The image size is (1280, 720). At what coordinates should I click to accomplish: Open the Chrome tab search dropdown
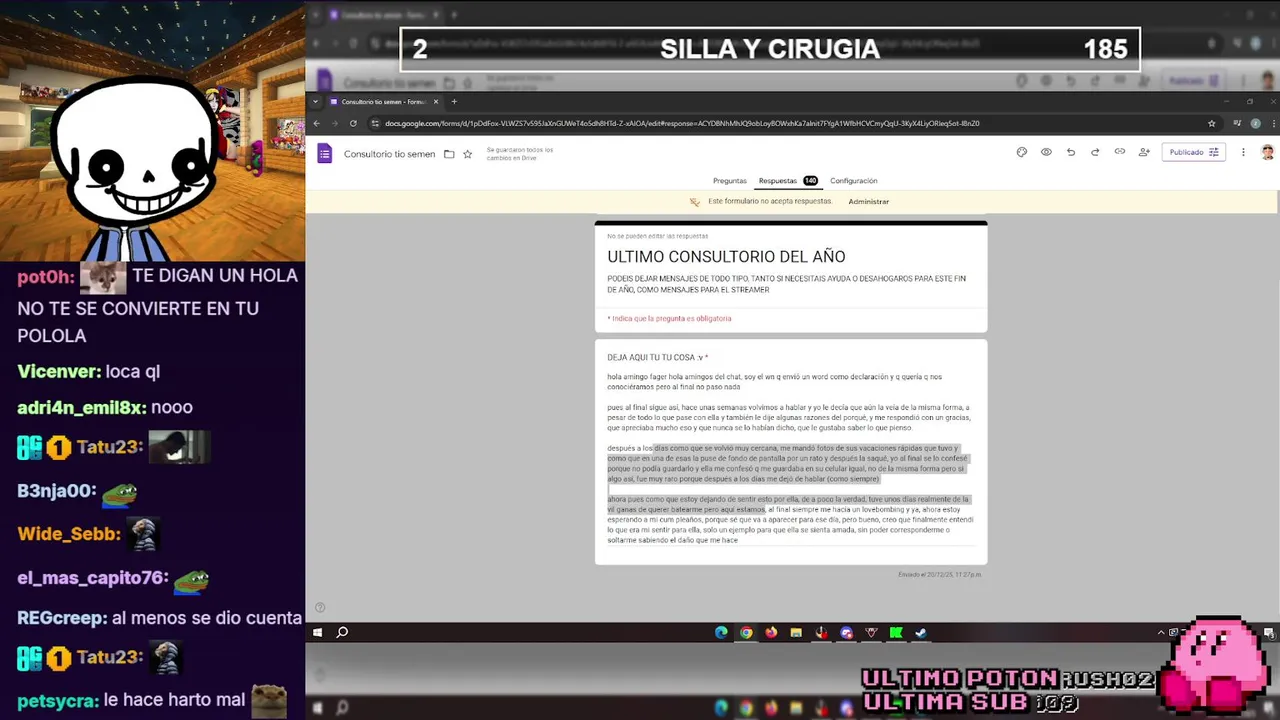[x=316, y=101]
